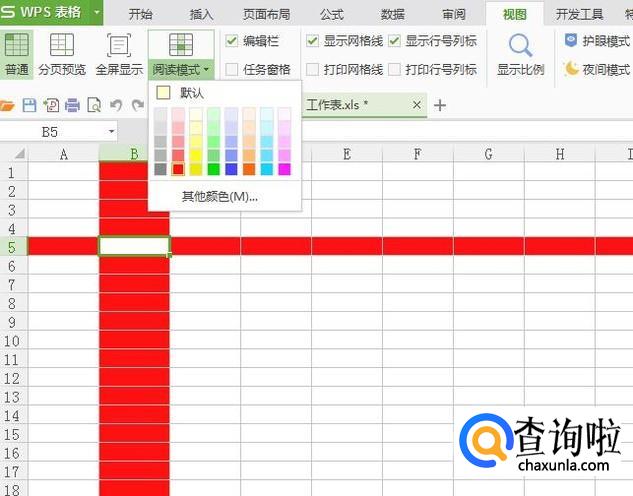The height and width of the screenshot is (496, 633).
Task: Enter Full Screen display (全屏显示)
Action: 119,54
